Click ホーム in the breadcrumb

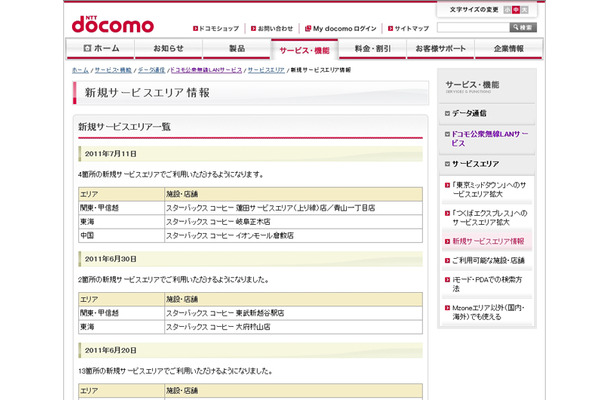[x=80, y=70]
